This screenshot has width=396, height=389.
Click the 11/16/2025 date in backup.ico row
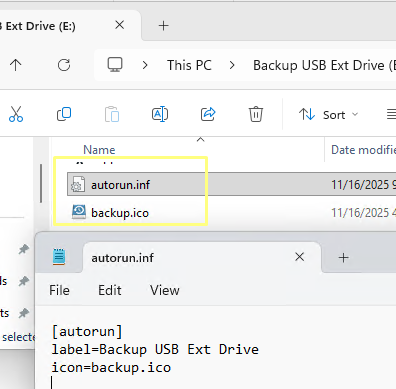(360, 213)
